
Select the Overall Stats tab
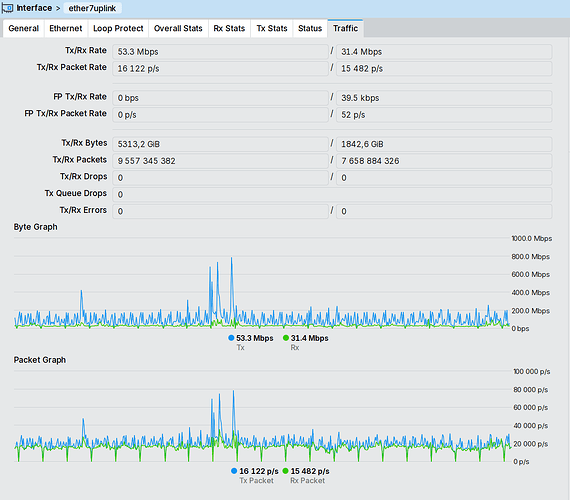pos(178,28)
